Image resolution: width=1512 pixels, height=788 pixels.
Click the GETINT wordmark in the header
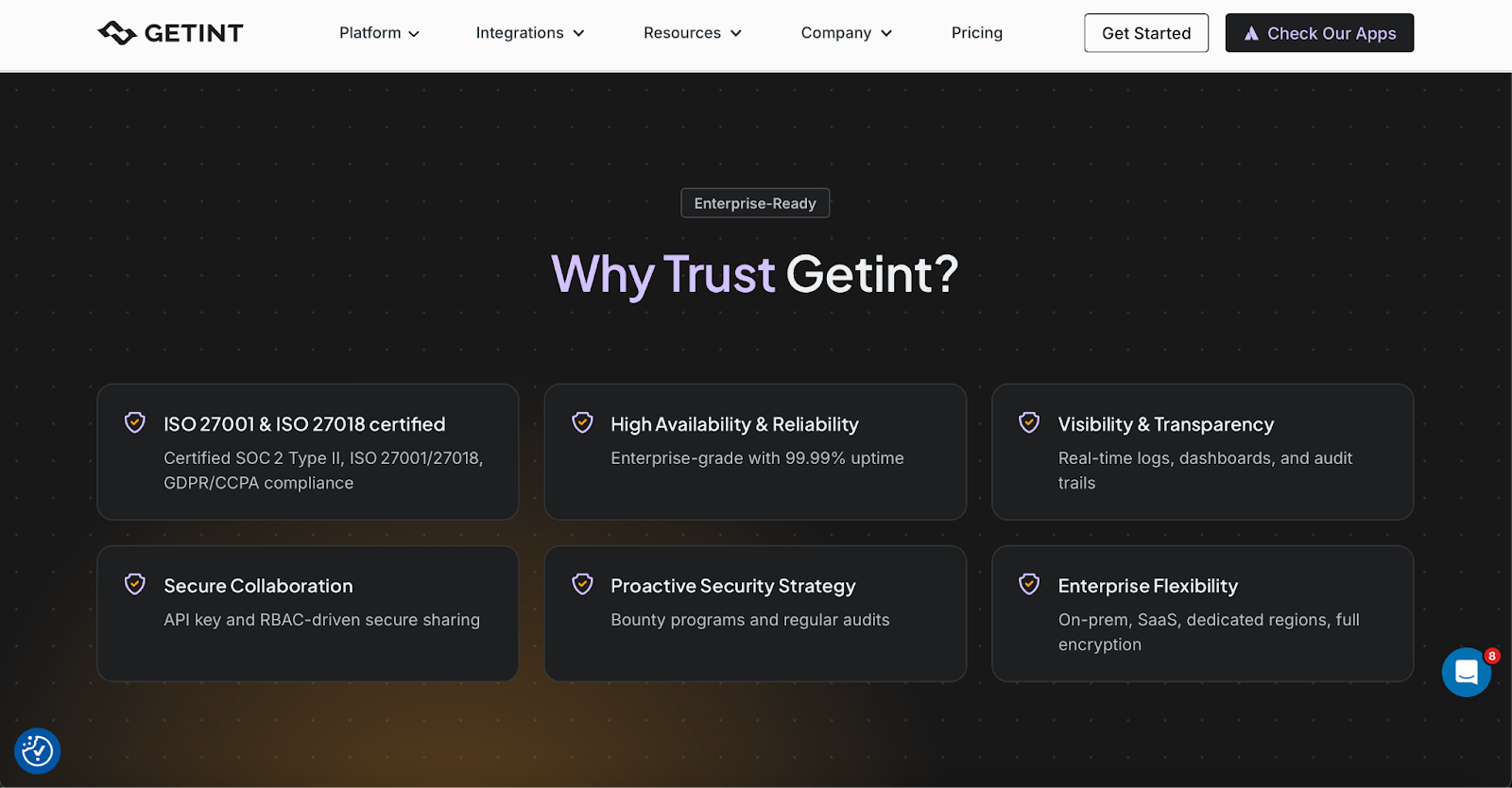point(194,33)
